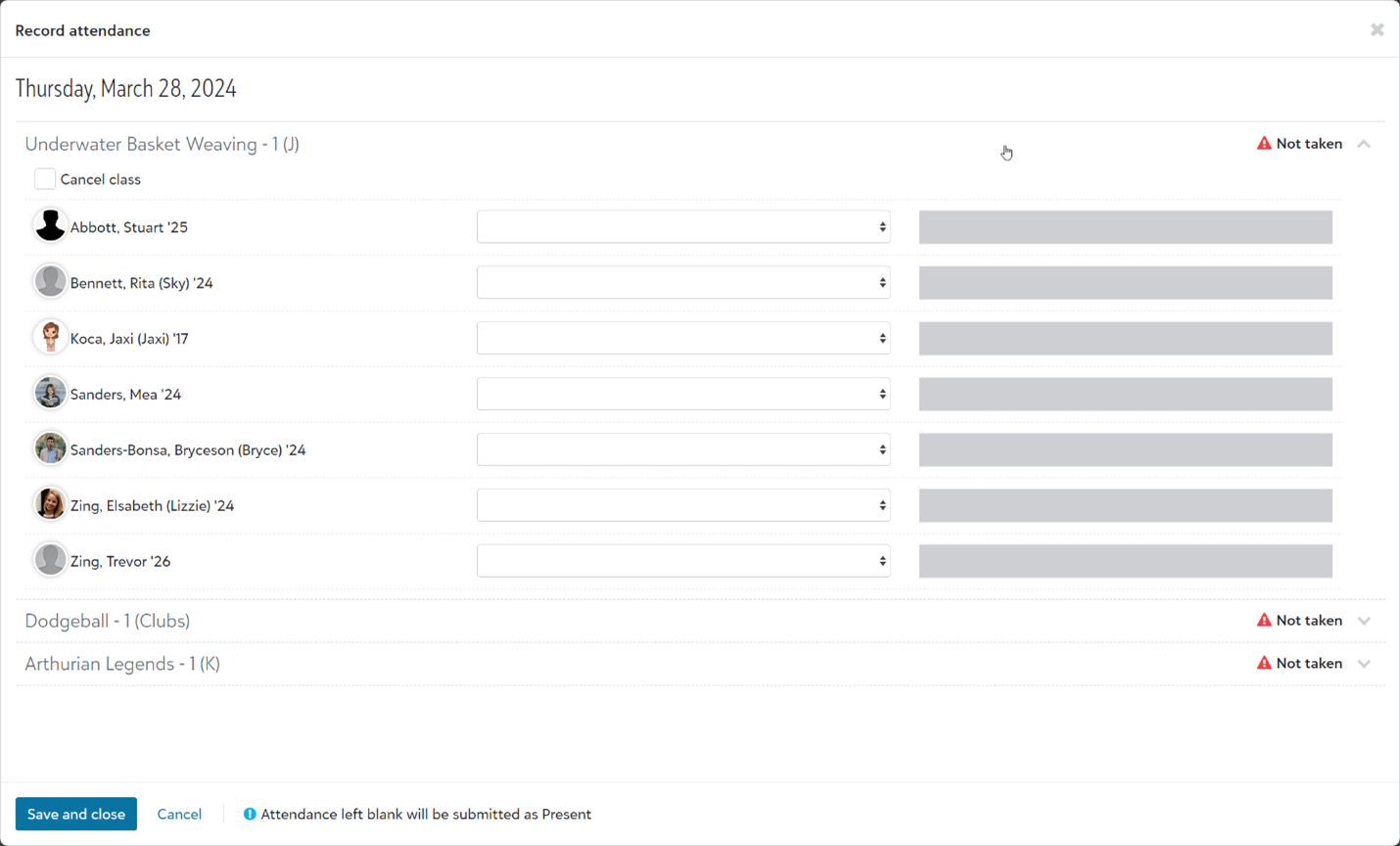This screenshot has height=846, width=1400.
Task: Click the Save and close button
Action: point(76,815)
